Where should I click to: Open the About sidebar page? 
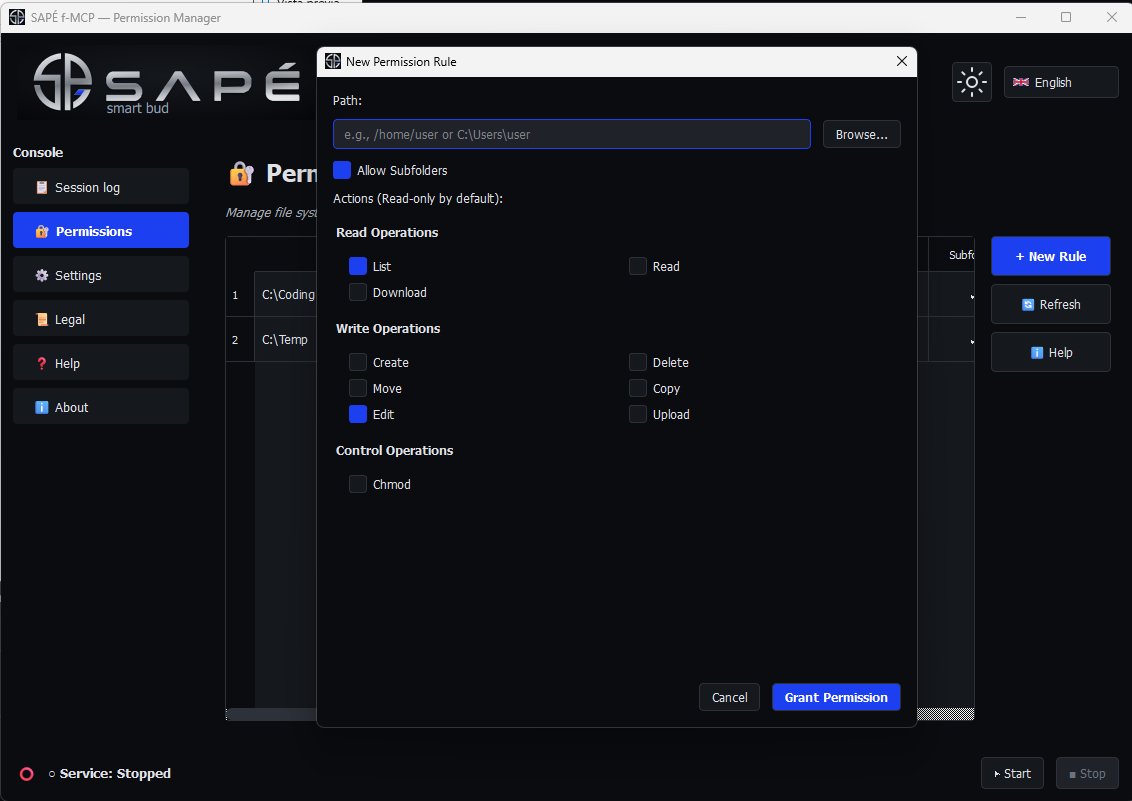[101, 407]
